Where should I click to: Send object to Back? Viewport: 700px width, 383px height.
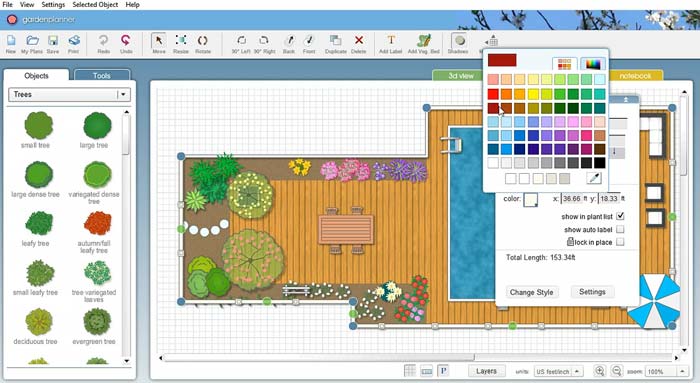289,41
